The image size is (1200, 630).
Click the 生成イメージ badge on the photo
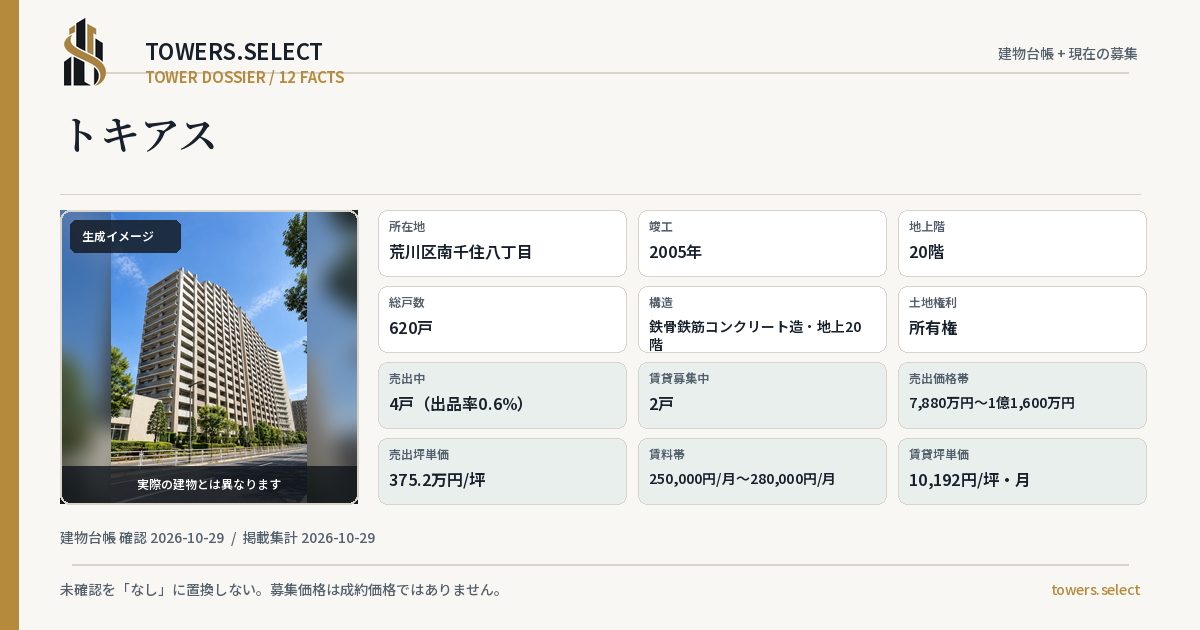[125, 236]
